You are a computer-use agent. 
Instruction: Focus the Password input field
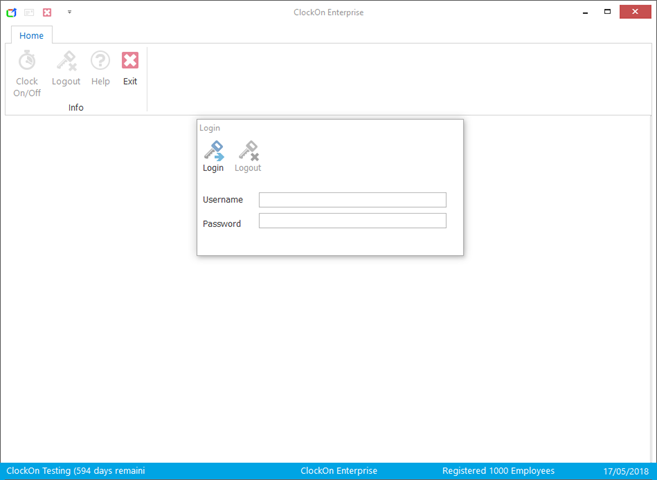click(x=352, y=221)
